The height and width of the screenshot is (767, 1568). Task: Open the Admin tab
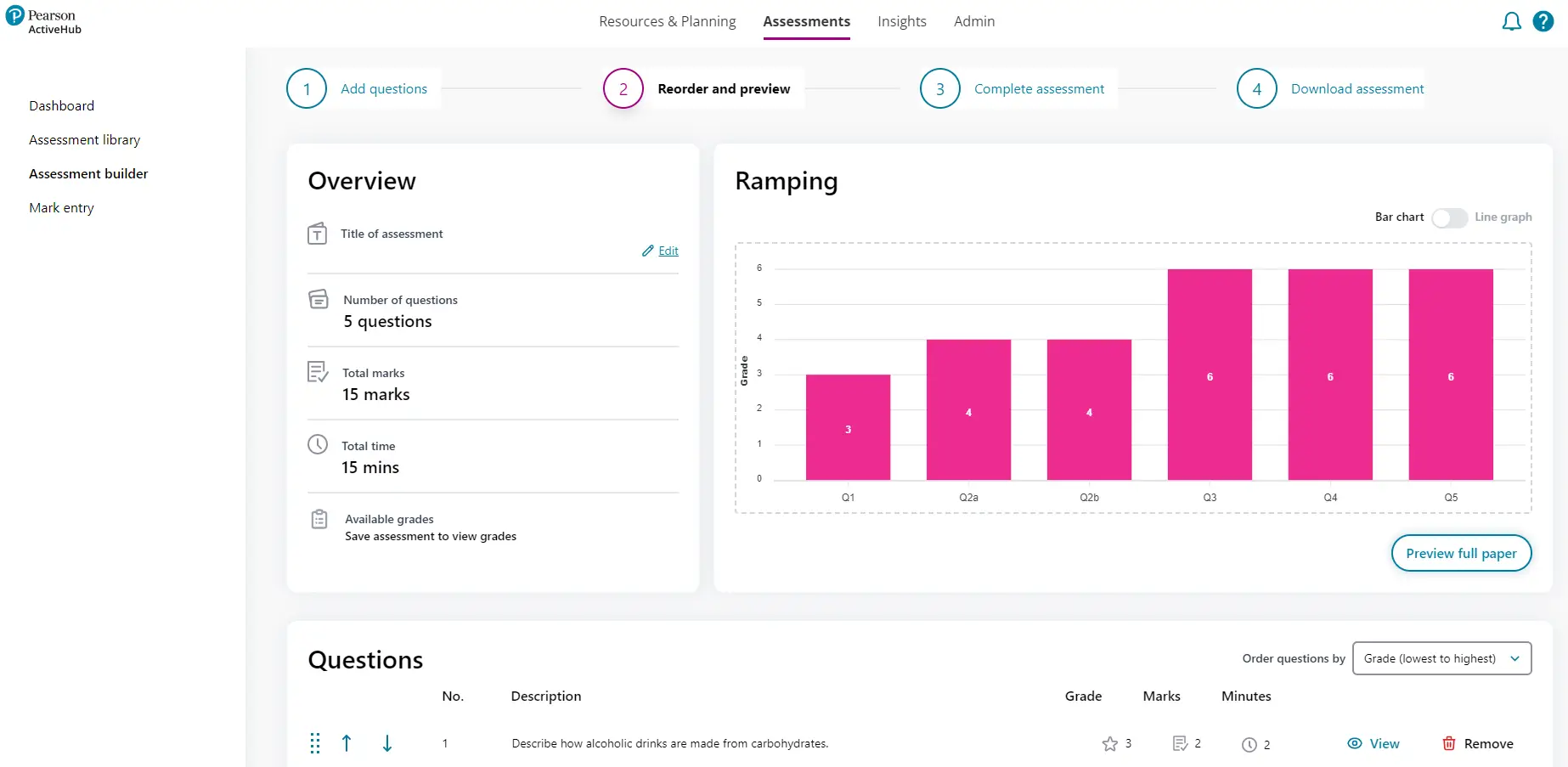pos(973,21)
